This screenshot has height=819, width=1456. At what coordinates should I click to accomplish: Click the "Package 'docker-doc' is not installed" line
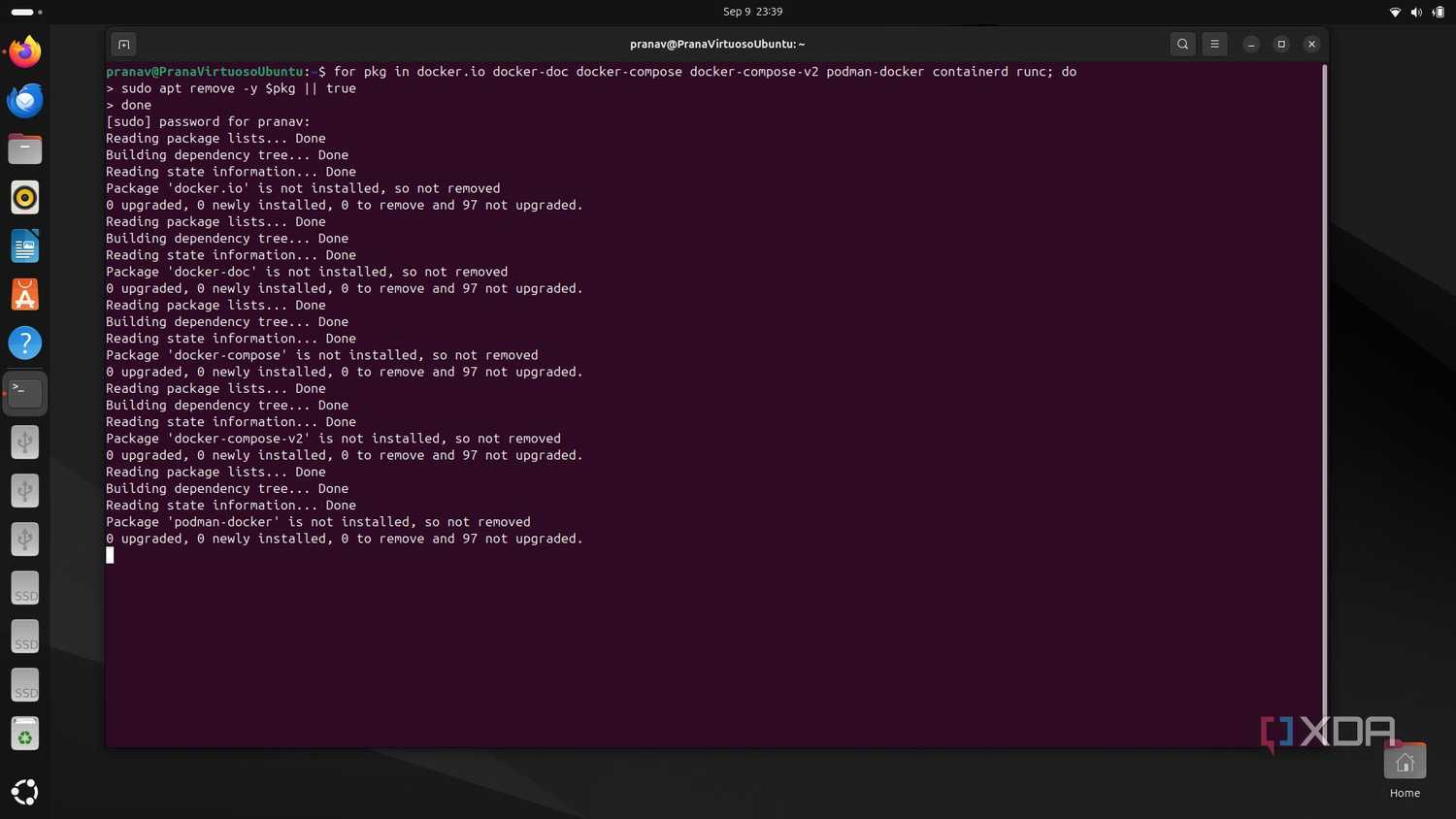307,272
